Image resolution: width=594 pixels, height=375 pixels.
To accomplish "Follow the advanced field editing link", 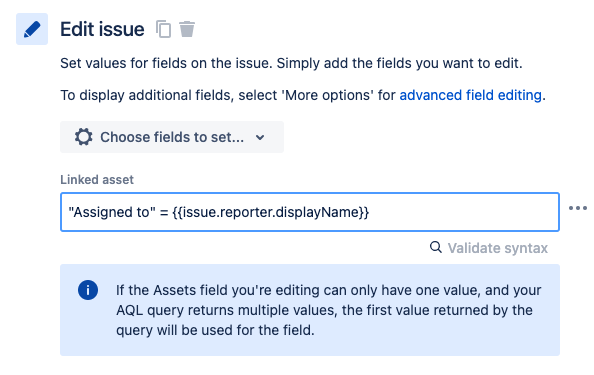I will 471,95.
